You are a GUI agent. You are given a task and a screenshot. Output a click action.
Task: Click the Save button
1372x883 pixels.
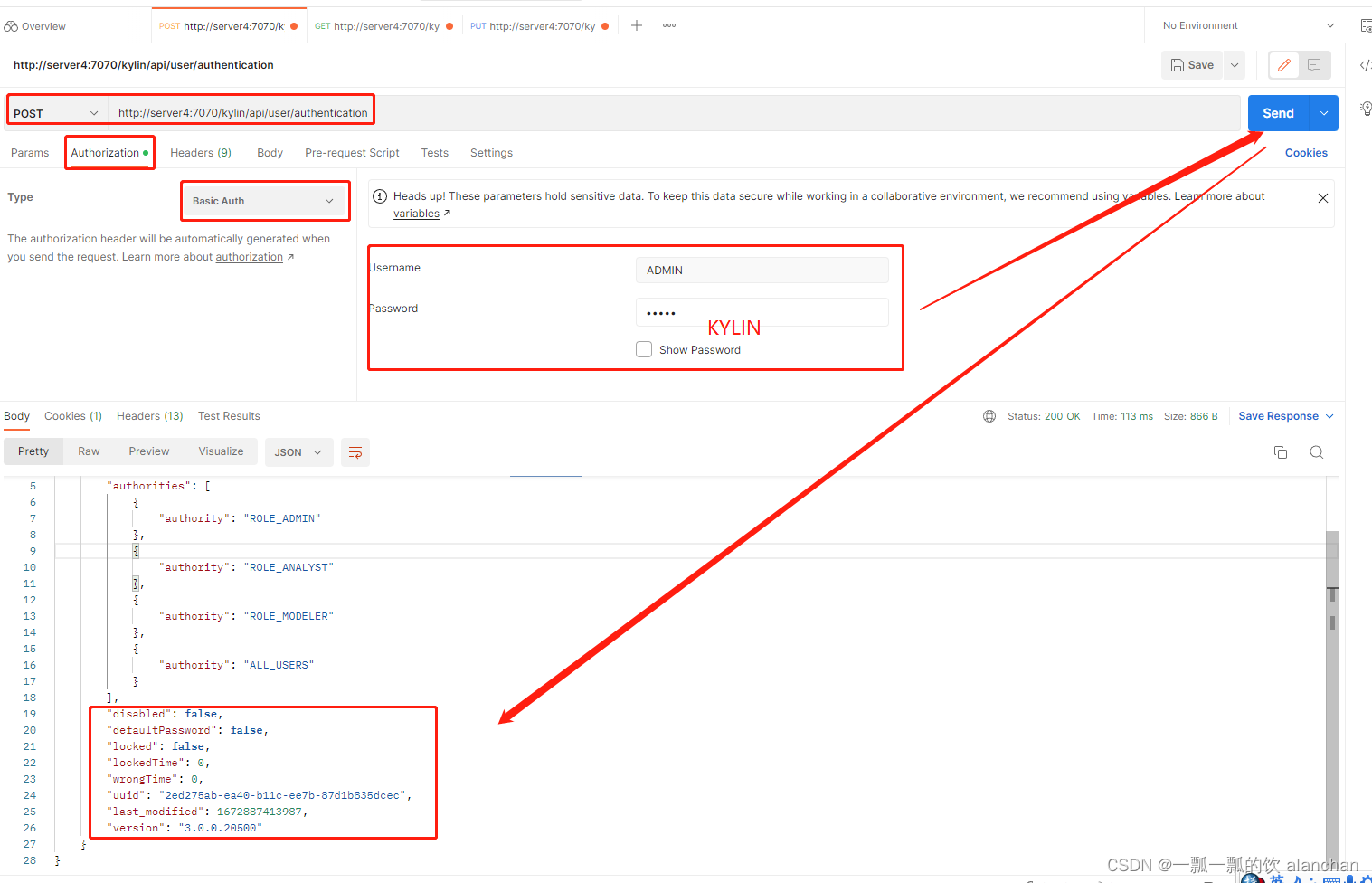1192,65
